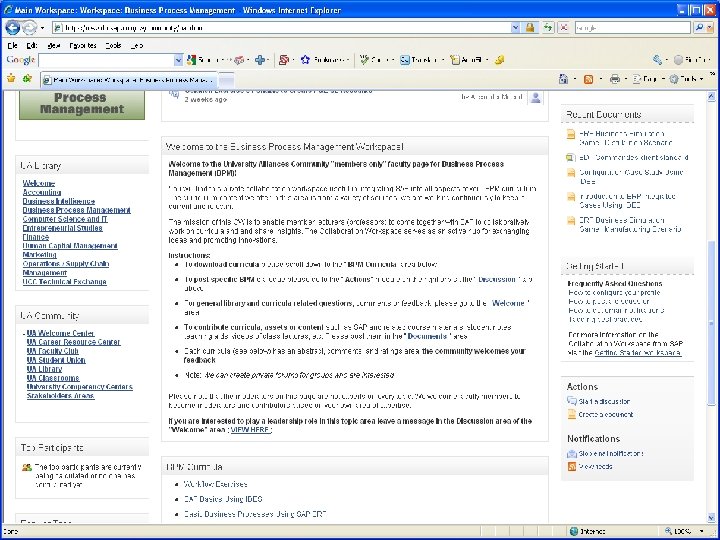Open Business Intelligence link in UA Library

click(59, 201)
